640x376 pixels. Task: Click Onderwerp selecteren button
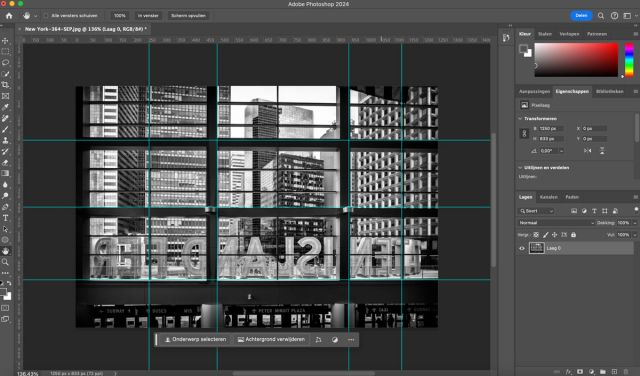pyautogui.click(x=195, y=340)
